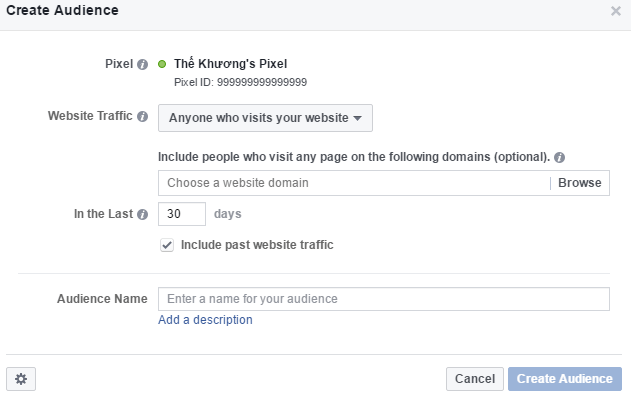
Task: Expand the Anyone who visits your website dropdown
Action: point(265,118)
